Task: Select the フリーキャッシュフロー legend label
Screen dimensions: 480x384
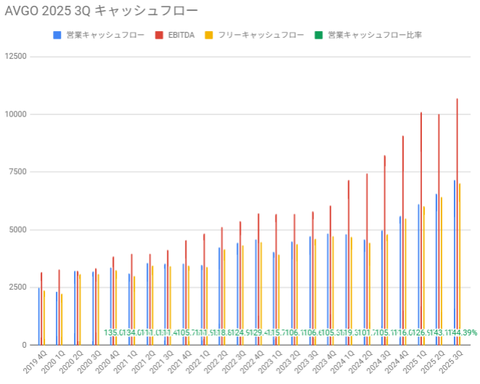Action: (x=261, y=35)
